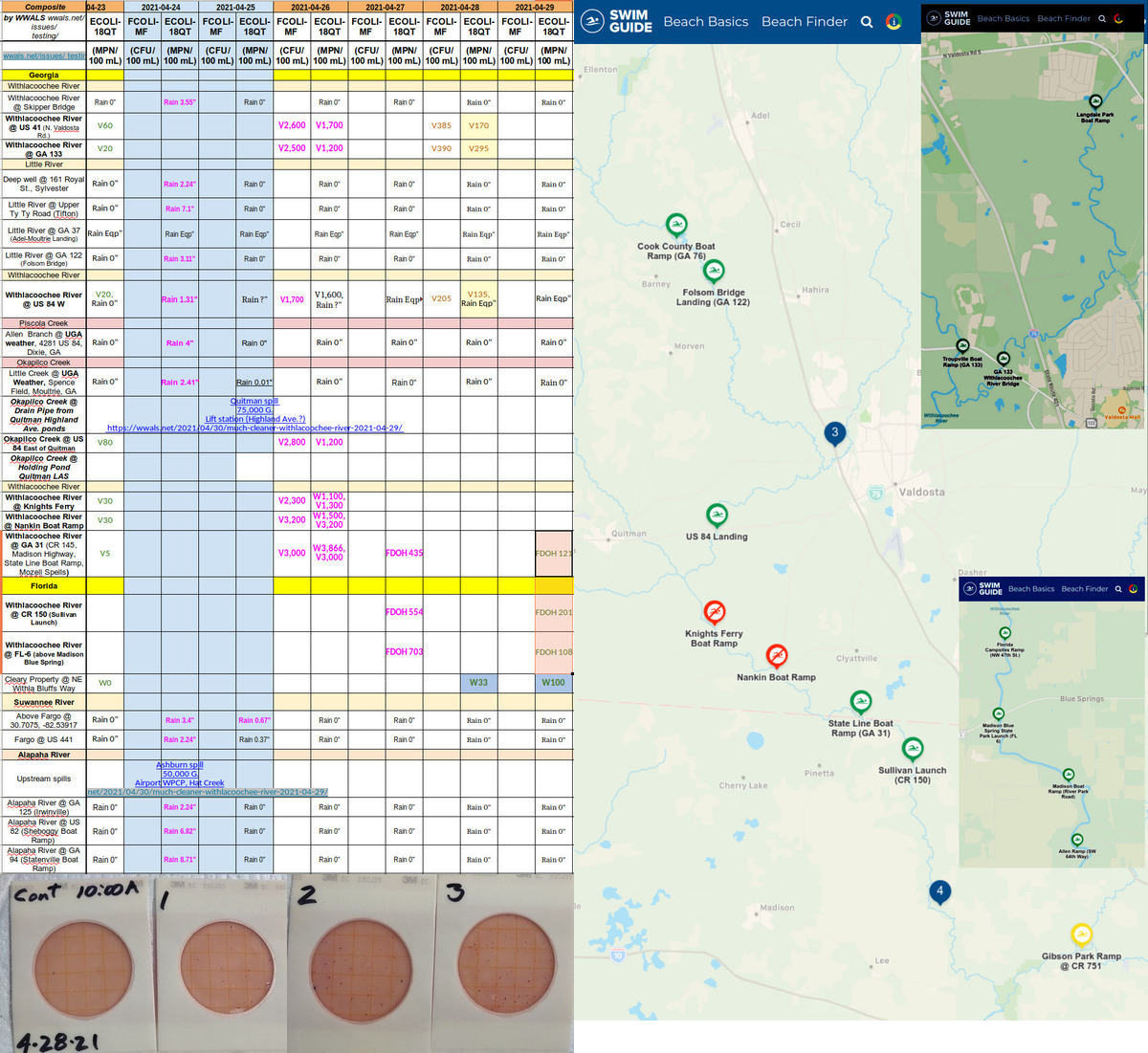The image size is (1148, 1053).
Task: Open the Quitman spill 75,000 G. link
Action: [x=254, y=406]
